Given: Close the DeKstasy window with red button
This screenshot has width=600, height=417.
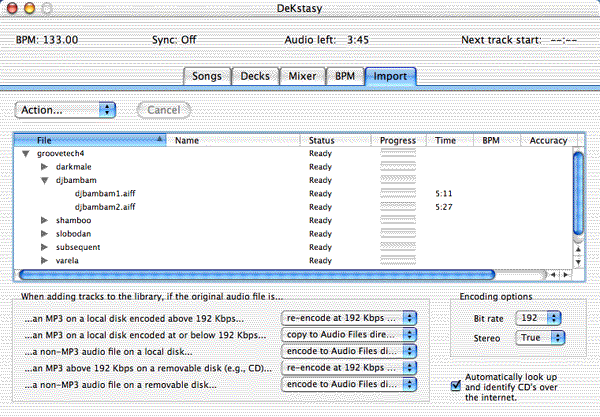Looking at the screenshot, I should point(12,8).
